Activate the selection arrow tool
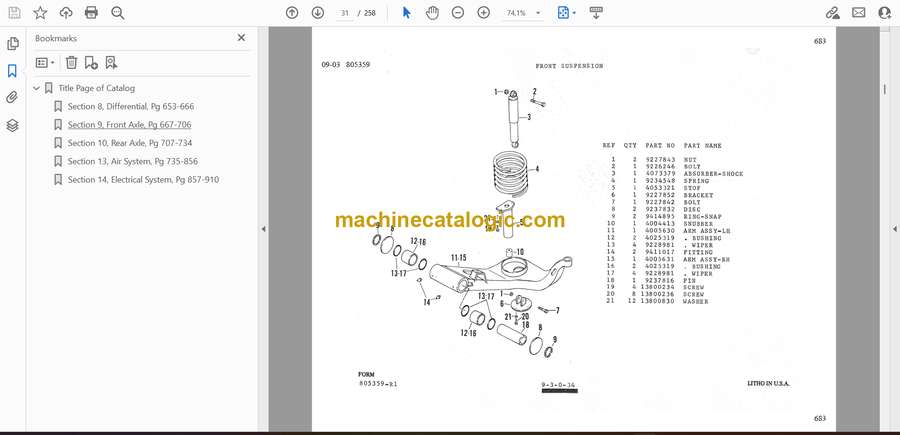The width and height of the screenshot is (900, 435). 406,13
